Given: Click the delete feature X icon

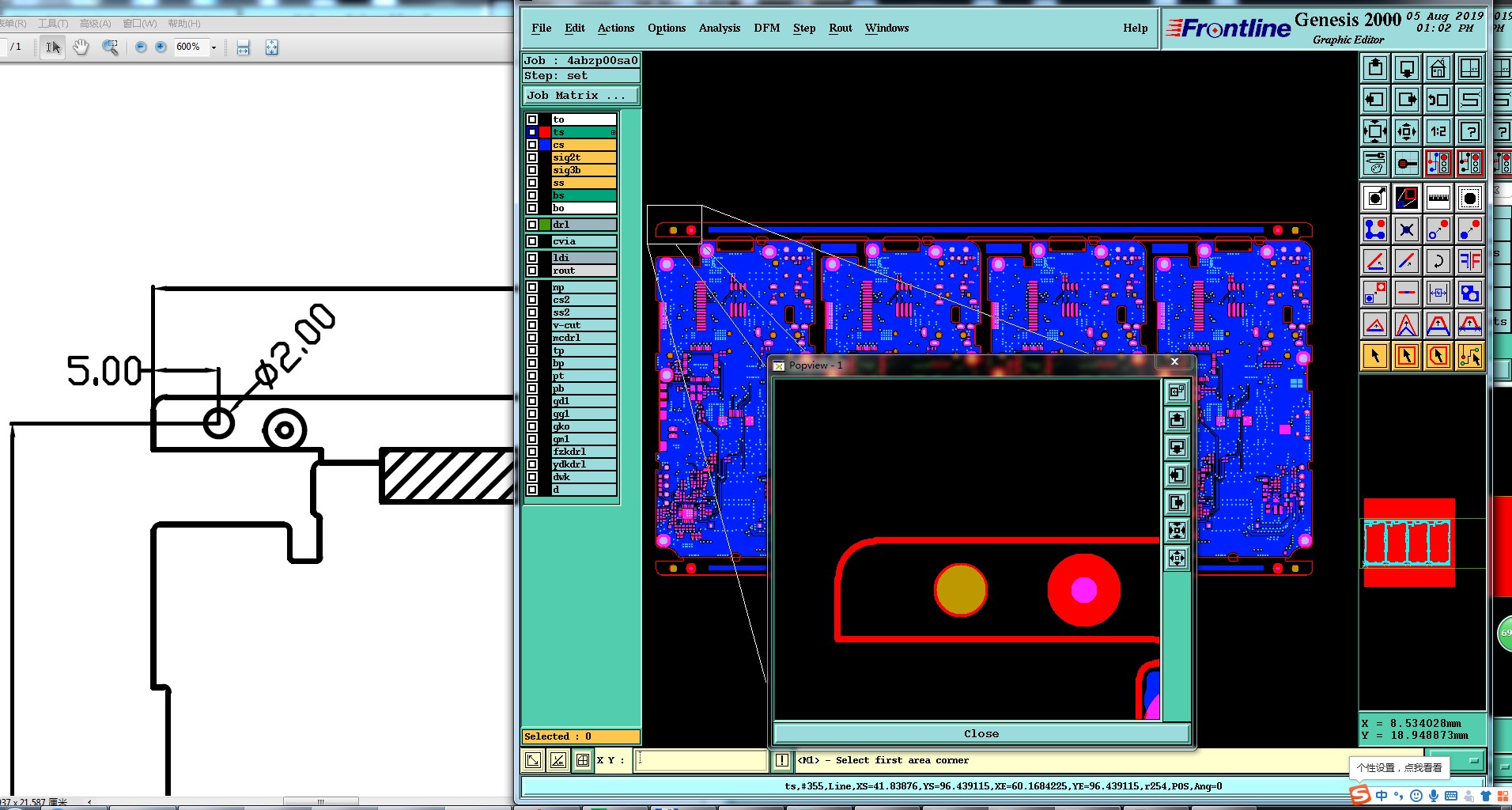Looking at the screenshot, I should click(x=1407, y=229).
